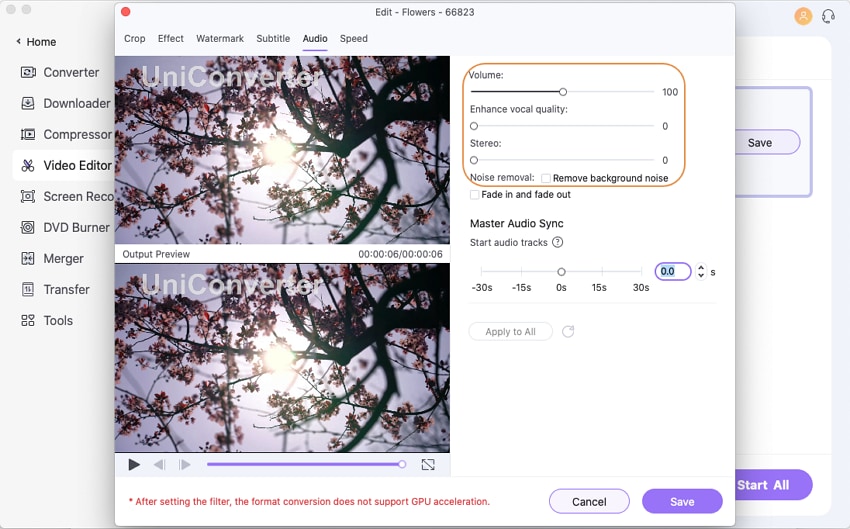Click the 15s sync marker label
This screenshot has width=850, height=529.
[599, 287]
